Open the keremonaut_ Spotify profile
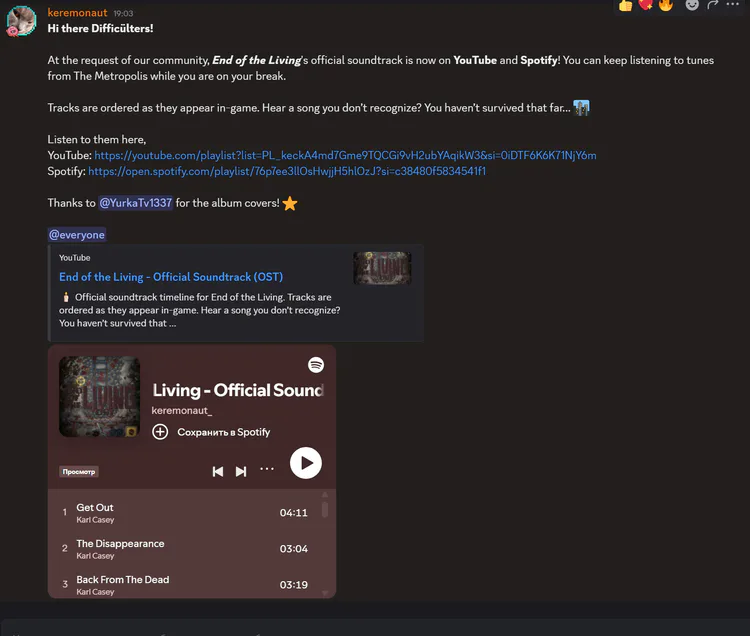Image resolution: width=750 pixels, height=636 pixels. [182, 411]
